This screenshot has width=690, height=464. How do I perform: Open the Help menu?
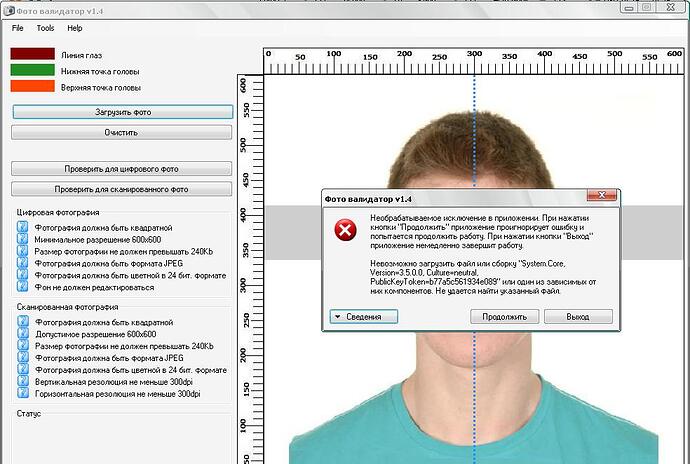(x=75, y=28)
